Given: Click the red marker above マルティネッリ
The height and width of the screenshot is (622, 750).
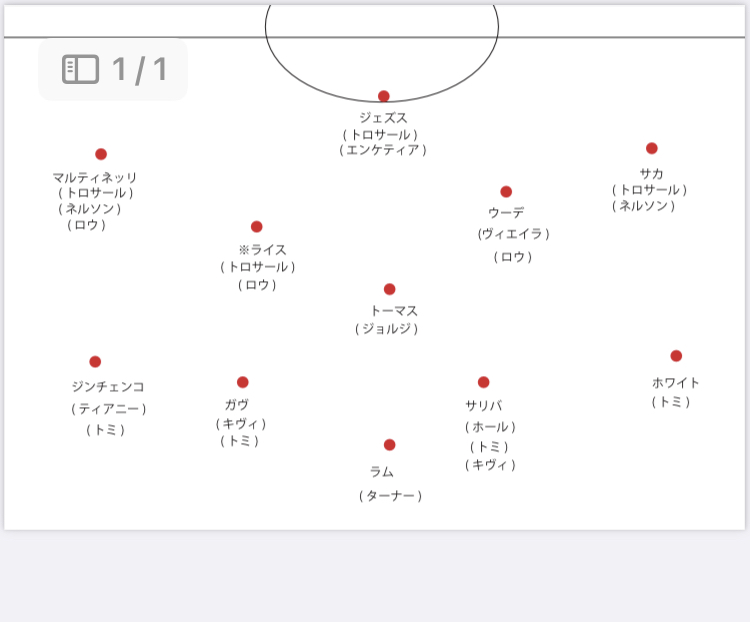Looking at the screenshot, I should (x=101, y=154).
